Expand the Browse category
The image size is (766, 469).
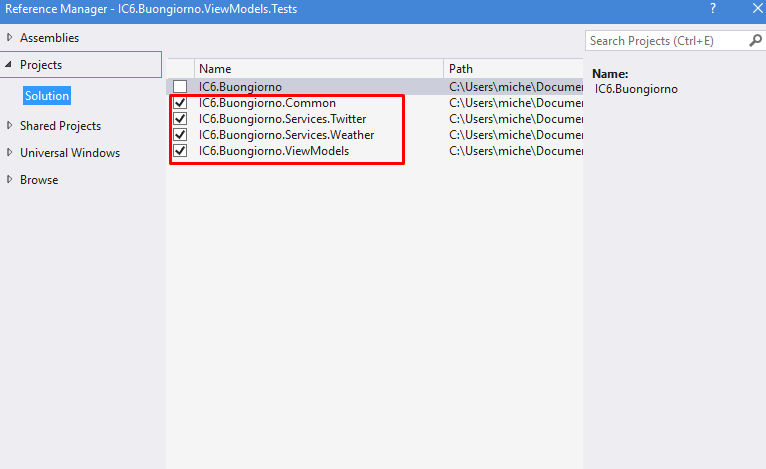point(10,180)
